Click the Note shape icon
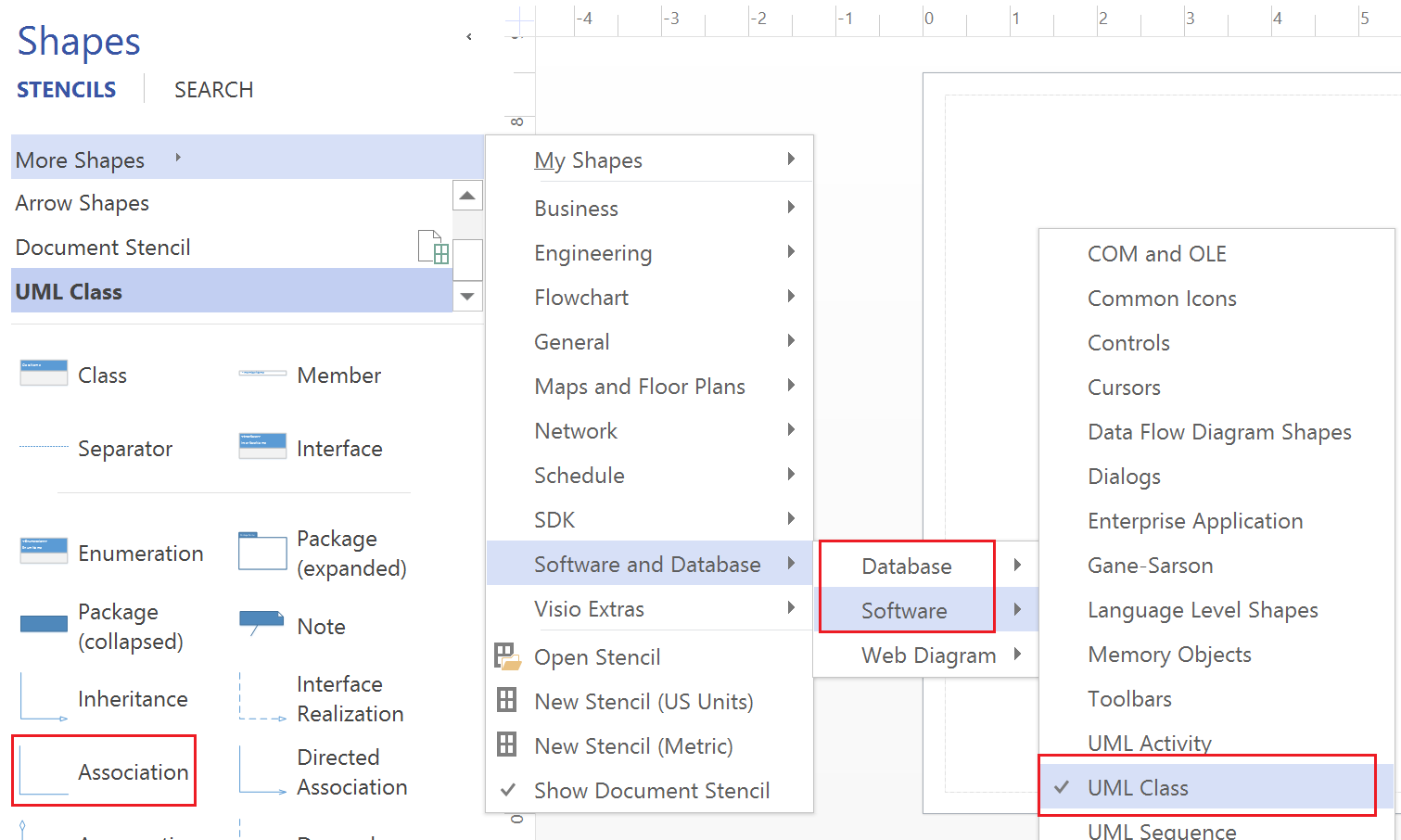The height and width of the screenshot is (840, 1401). coord(262,622)
